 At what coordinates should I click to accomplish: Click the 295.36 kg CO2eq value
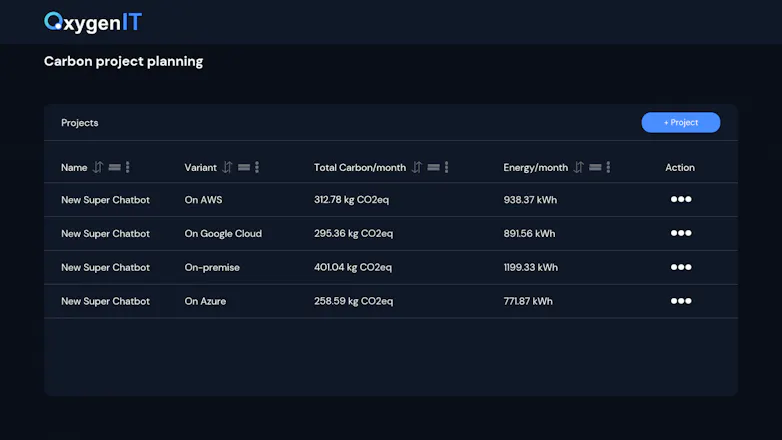click(x=353, y=233)
